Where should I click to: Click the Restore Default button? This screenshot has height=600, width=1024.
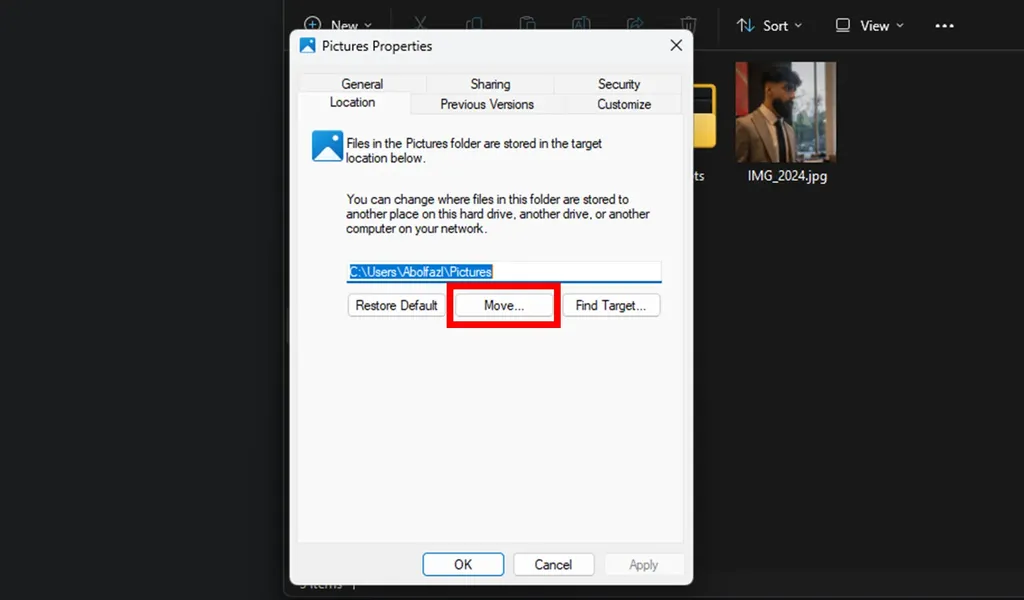(397, 305)
